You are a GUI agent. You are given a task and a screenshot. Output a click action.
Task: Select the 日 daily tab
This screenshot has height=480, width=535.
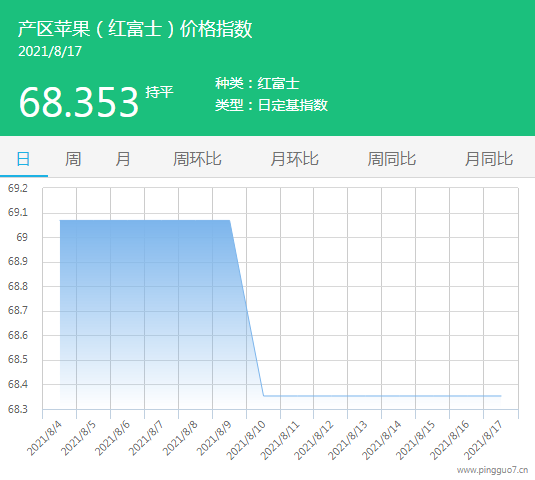24,159
